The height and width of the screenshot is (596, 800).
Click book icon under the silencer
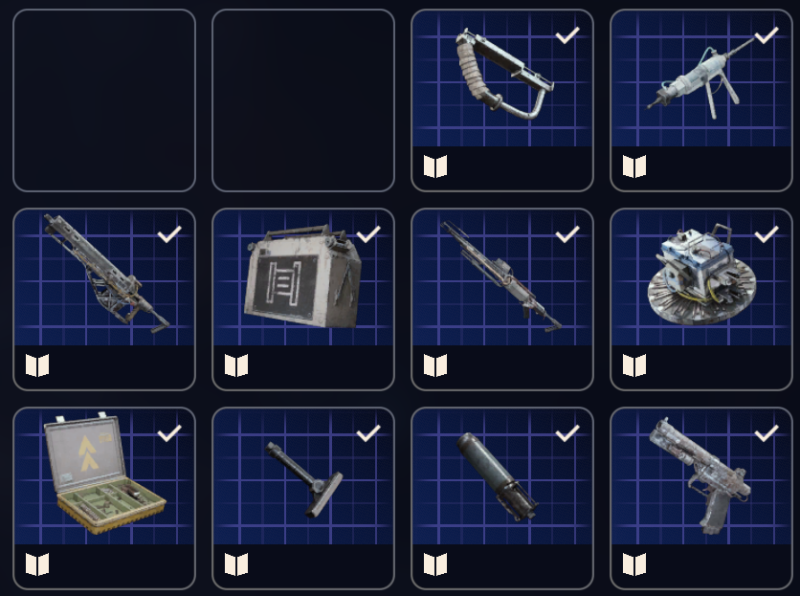click(x=435, y=564)
